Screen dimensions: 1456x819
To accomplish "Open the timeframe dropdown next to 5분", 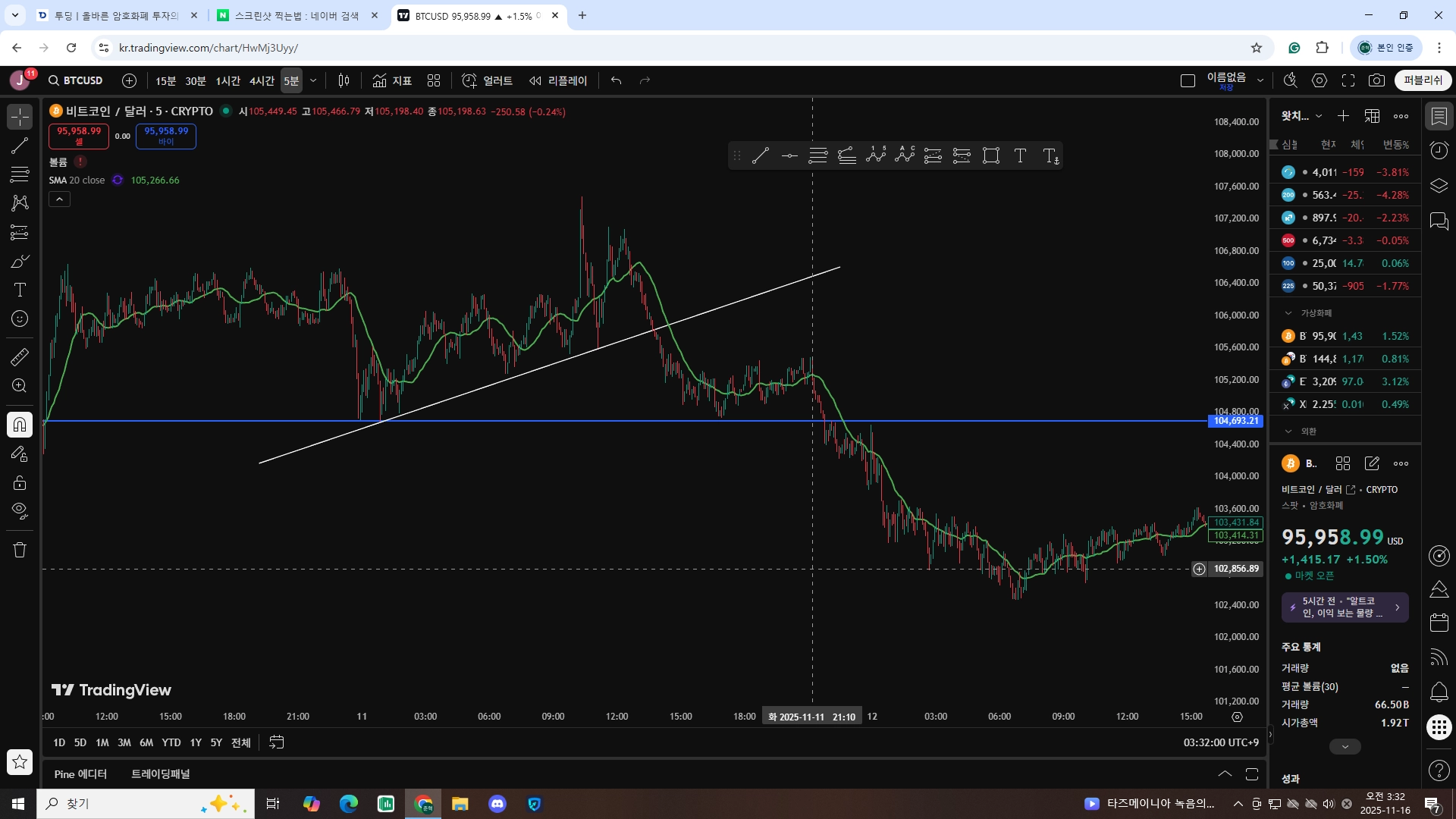I will (x=312, y=80).
